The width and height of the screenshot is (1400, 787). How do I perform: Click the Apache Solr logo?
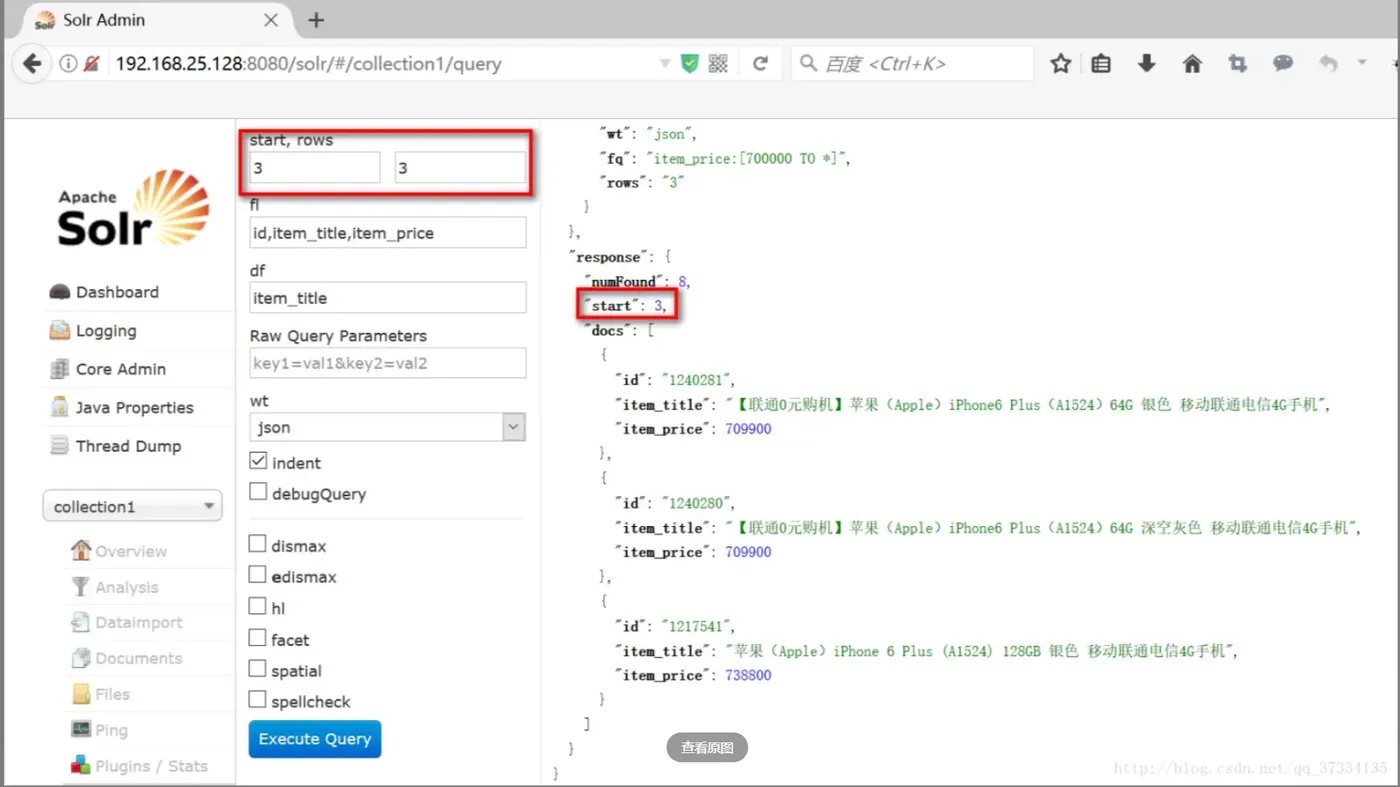point(133,208)
